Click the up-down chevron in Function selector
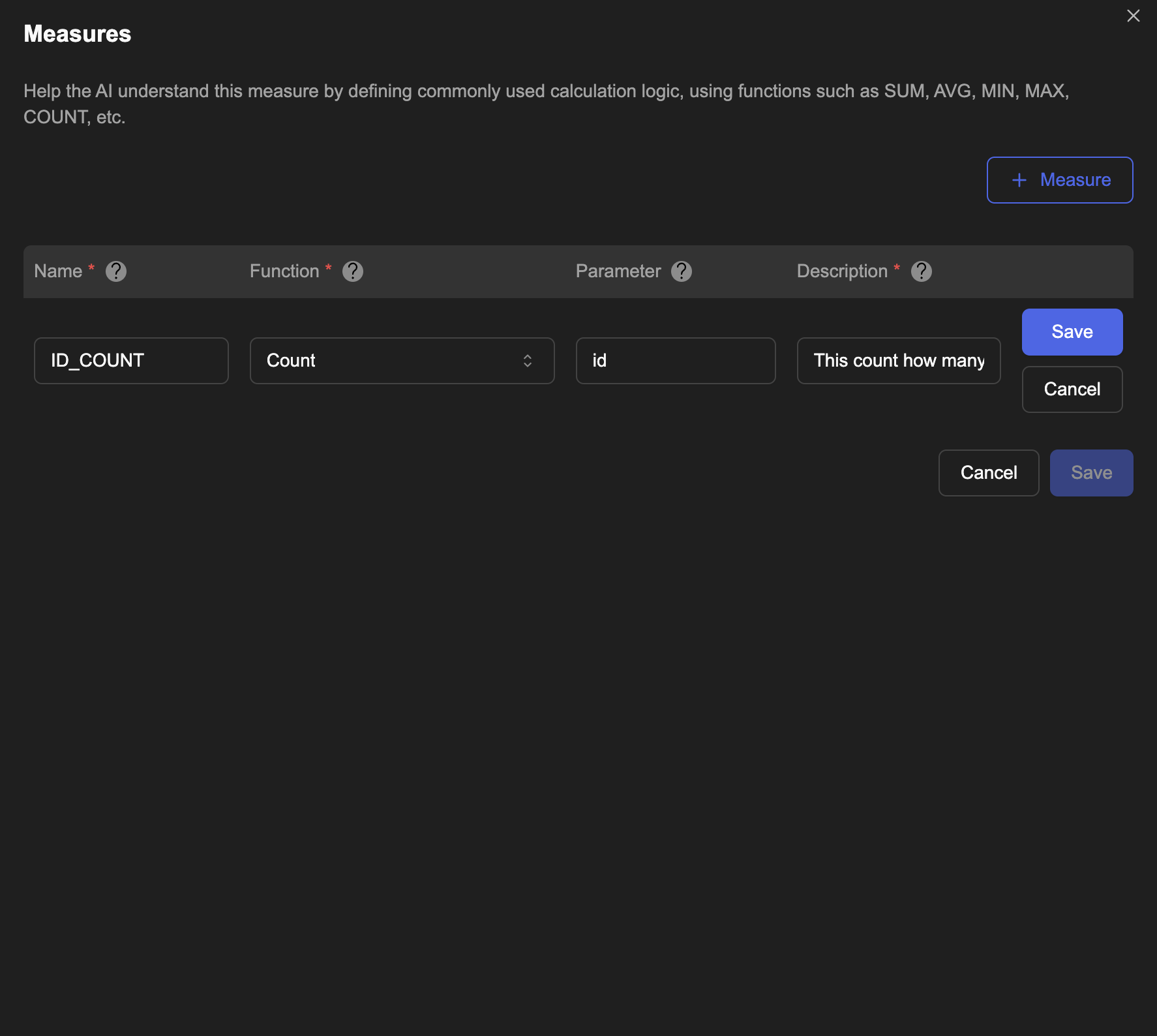Screen dimensions: 1157x1036 click(528, 361)
